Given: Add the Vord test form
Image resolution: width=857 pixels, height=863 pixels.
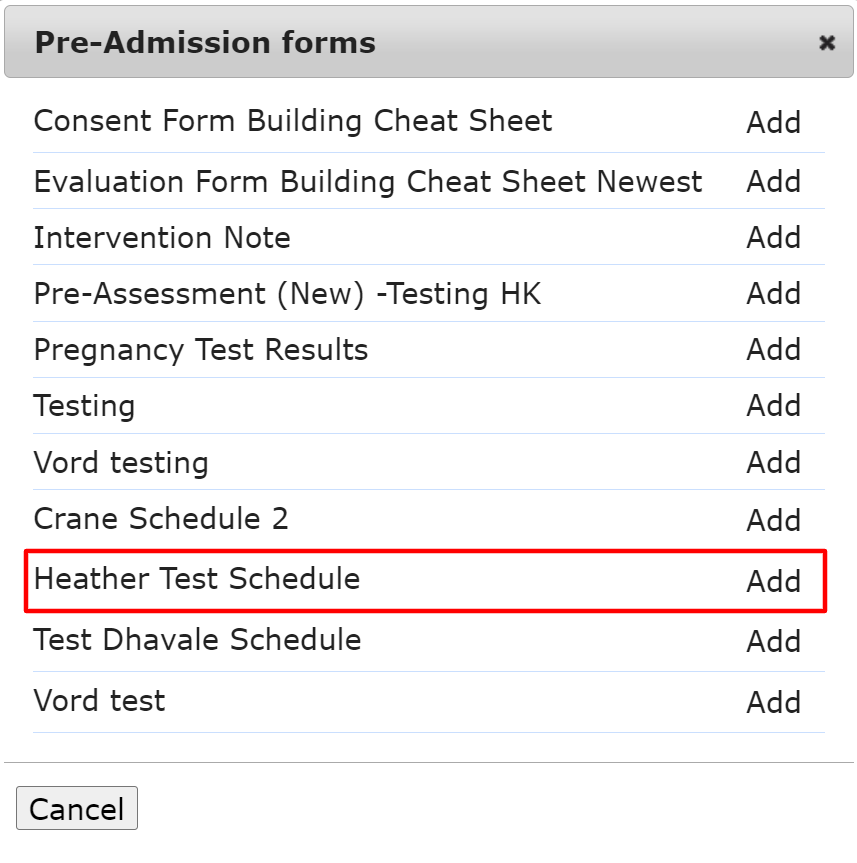Looking at the screenshot, I should pyautogui.click(x=774, y=701).
